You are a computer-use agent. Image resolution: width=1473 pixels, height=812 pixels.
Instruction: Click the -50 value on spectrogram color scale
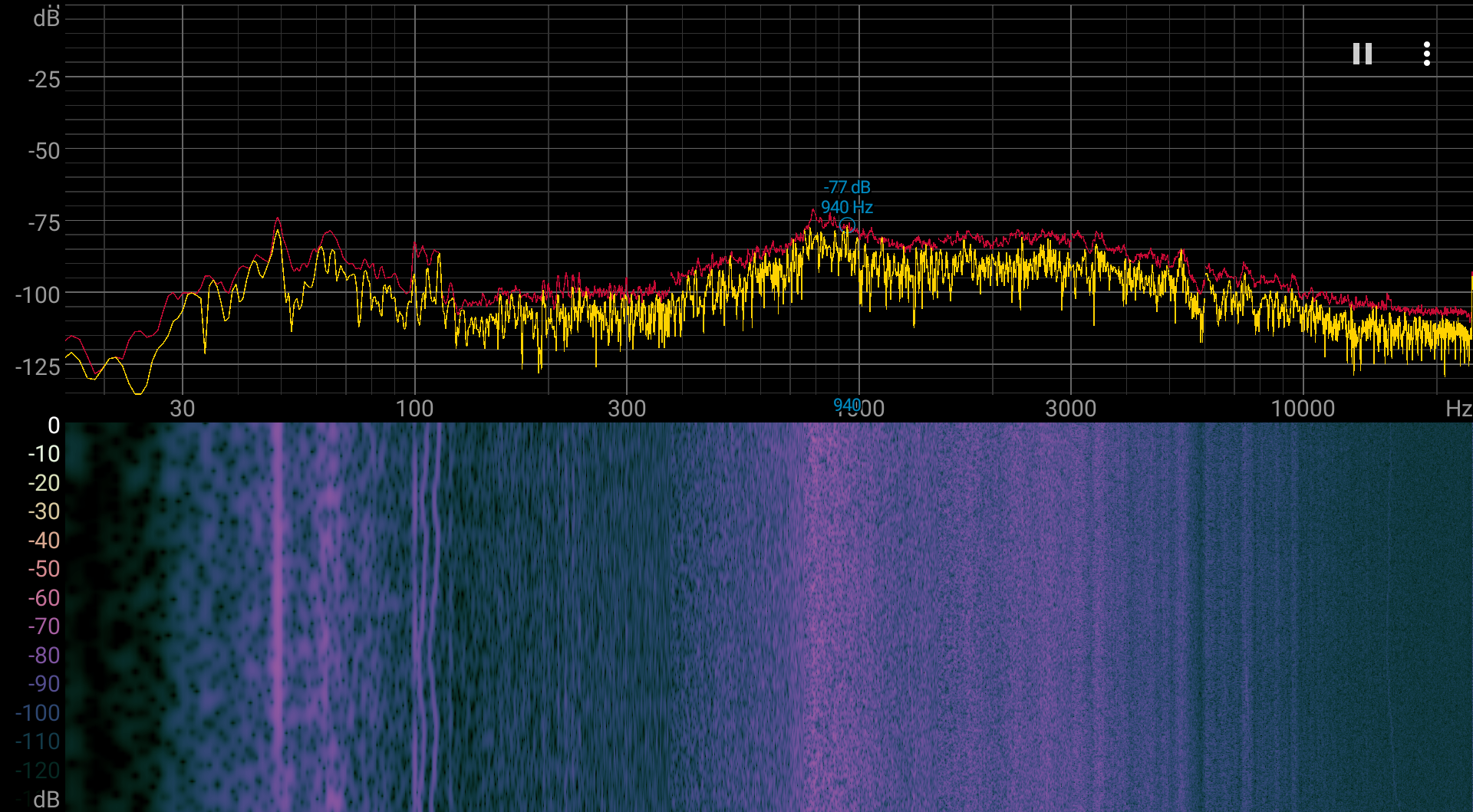point(44,569)
